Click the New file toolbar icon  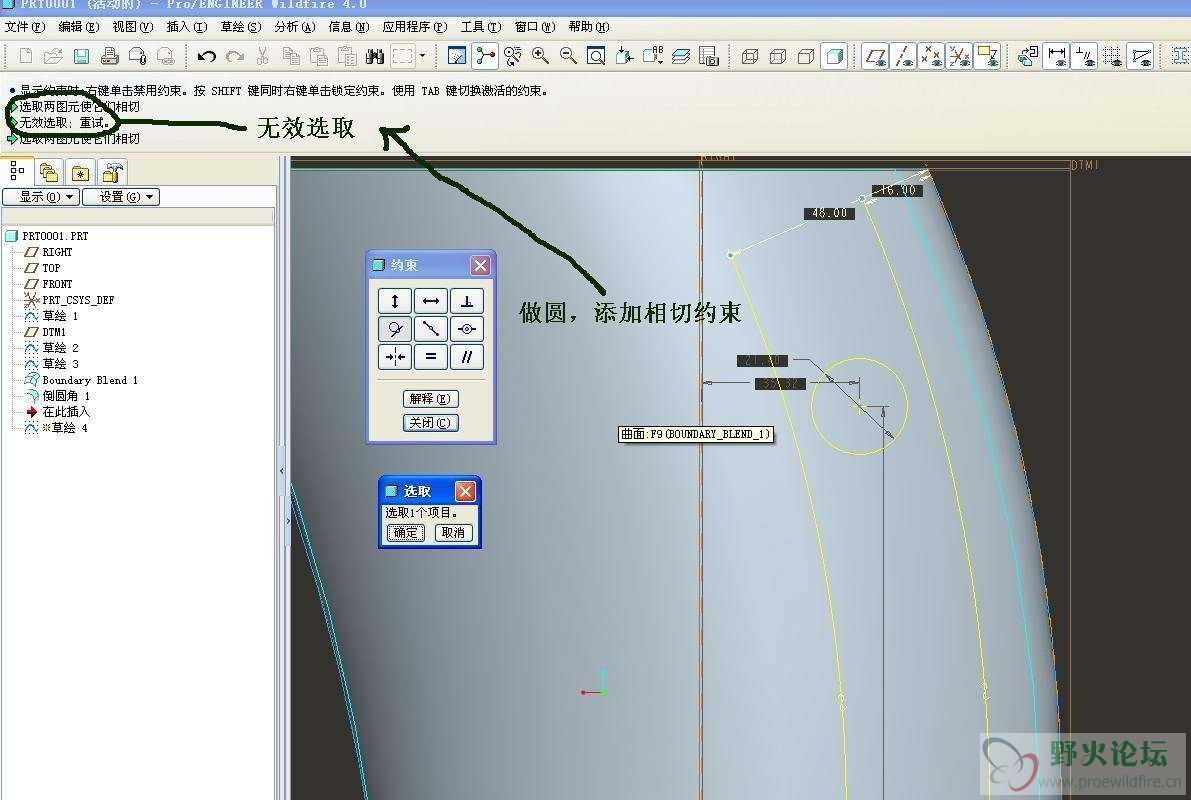tap(25, 55)
